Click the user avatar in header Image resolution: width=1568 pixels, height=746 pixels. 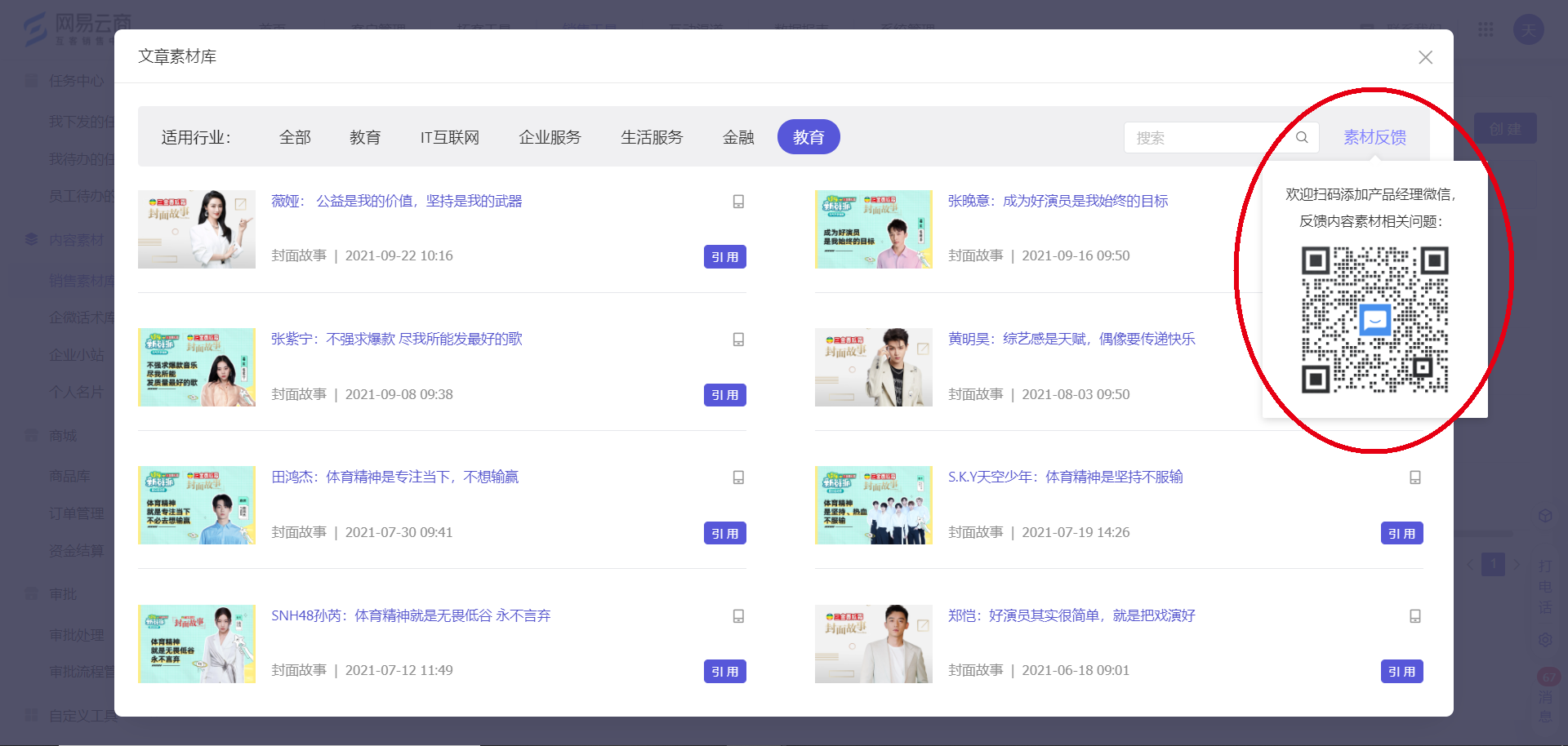click(1529, 30)
